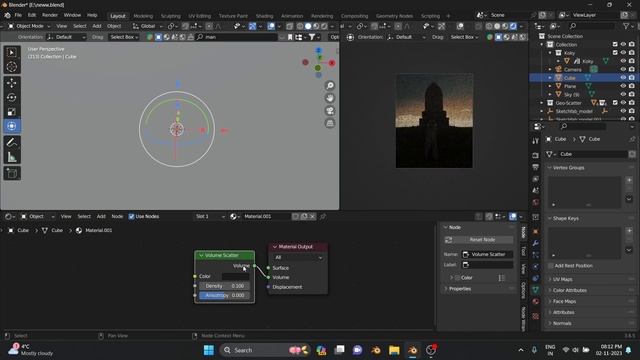Viewport: 640px width, 360px height.
Task: Click the outliner search field
Action: tap(591, 26)
